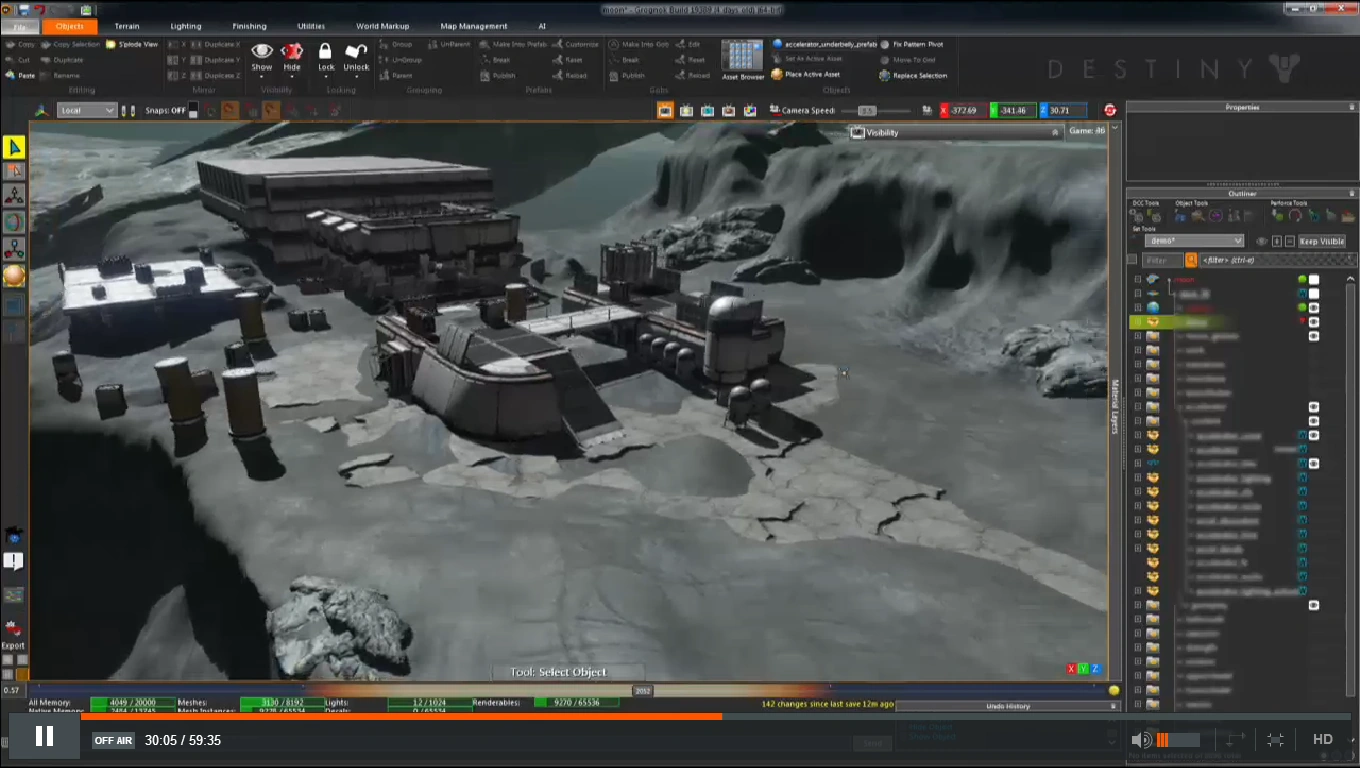The height and width of the screenshot is (768, 1360).
Task: Click the fullscreen icon in video player
Action: (x=1275, y=740)
